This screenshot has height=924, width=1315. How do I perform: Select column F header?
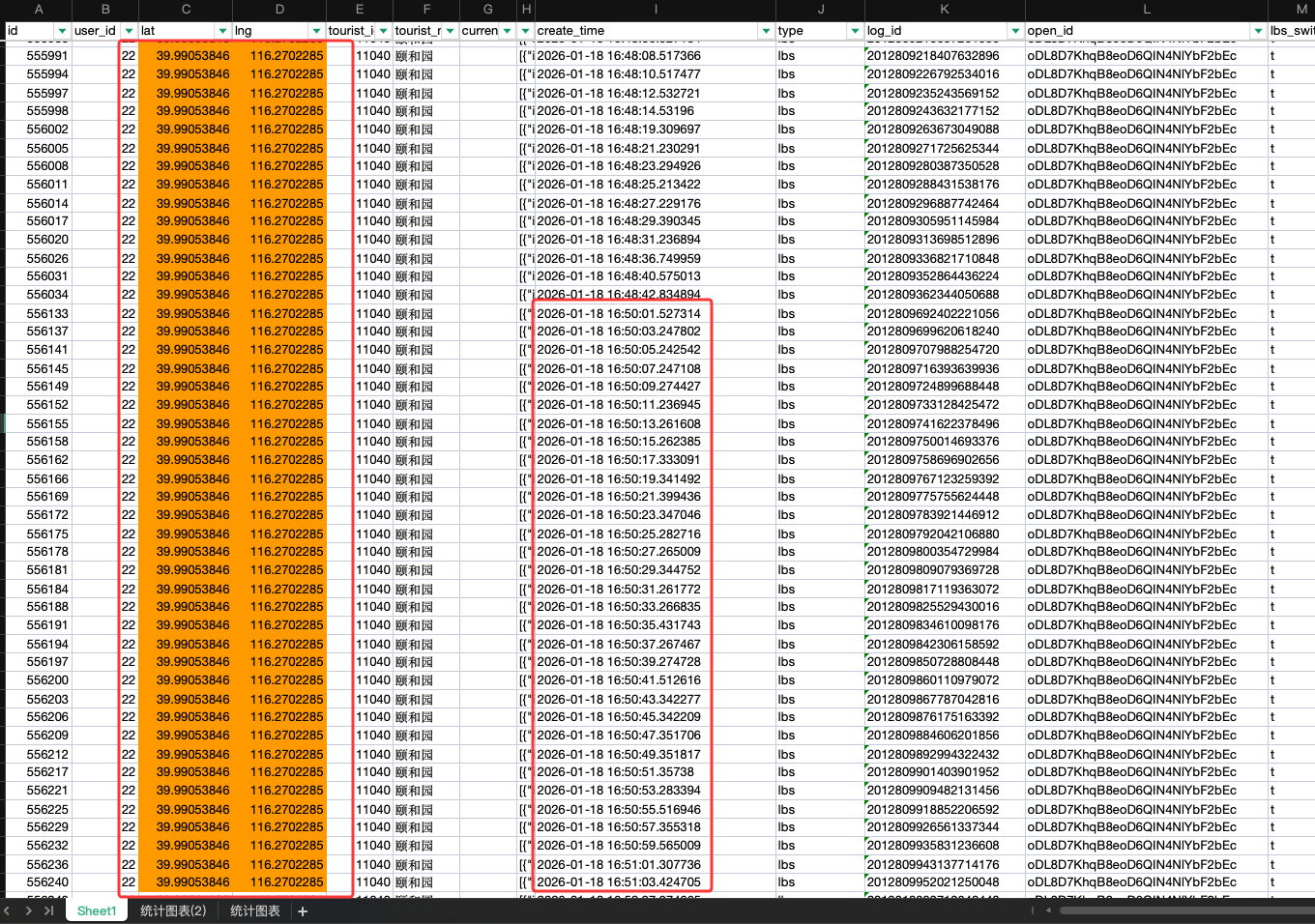(426, 9)
